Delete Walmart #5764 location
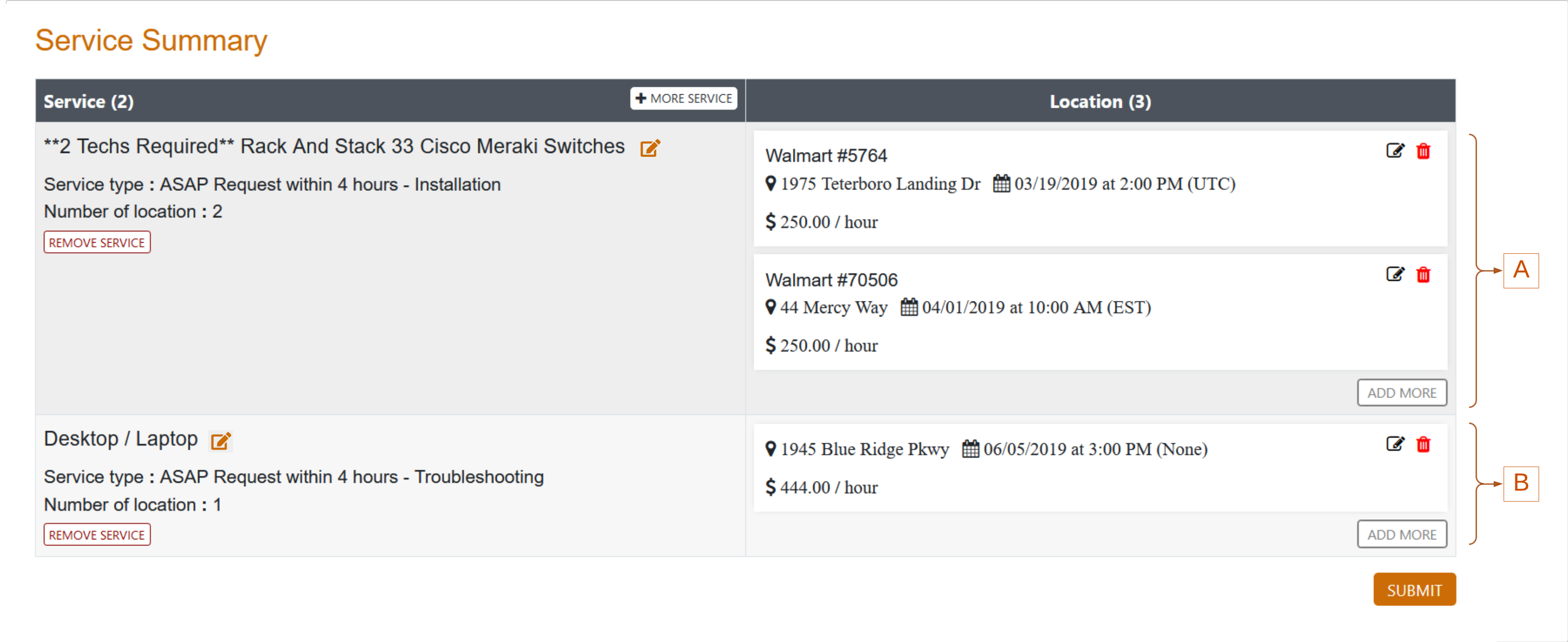 coord(1422,151)
